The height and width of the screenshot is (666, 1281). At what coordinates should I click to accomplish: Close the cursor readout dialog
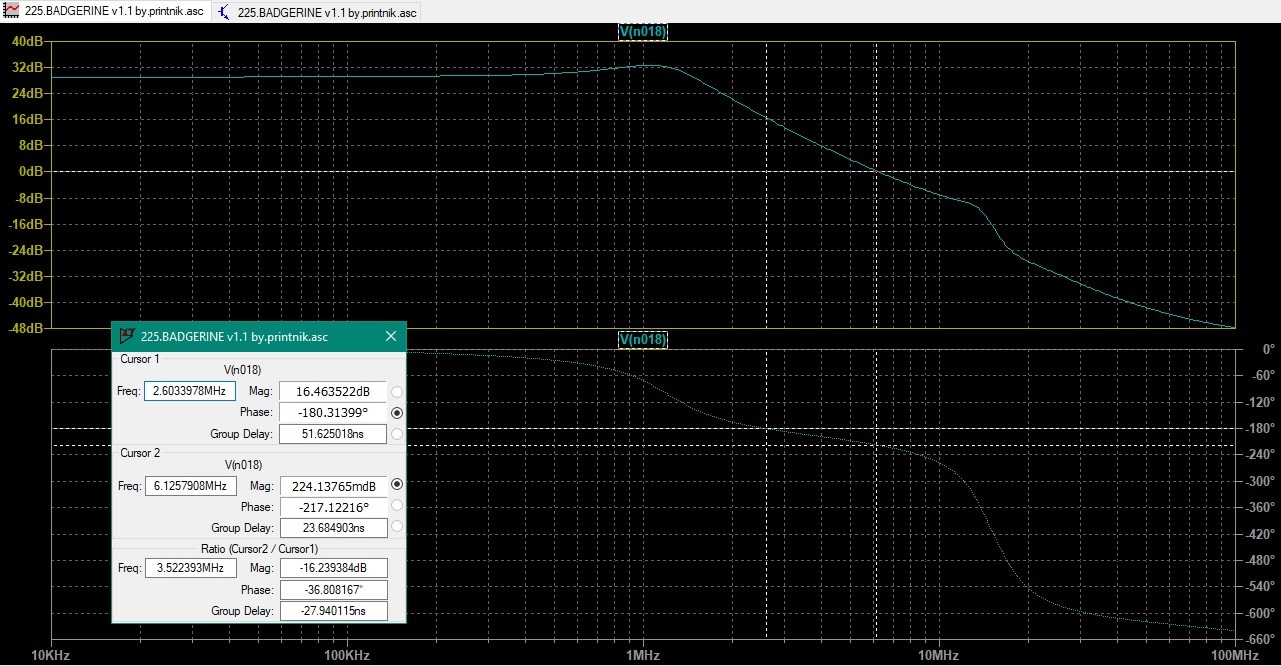pos(391,336)
